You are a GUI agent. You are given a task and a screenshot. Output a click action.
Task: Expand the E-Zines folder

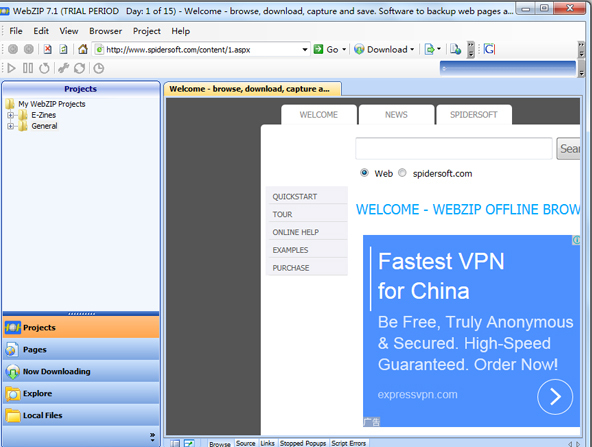pyautogui.click(x=11, y=115)
